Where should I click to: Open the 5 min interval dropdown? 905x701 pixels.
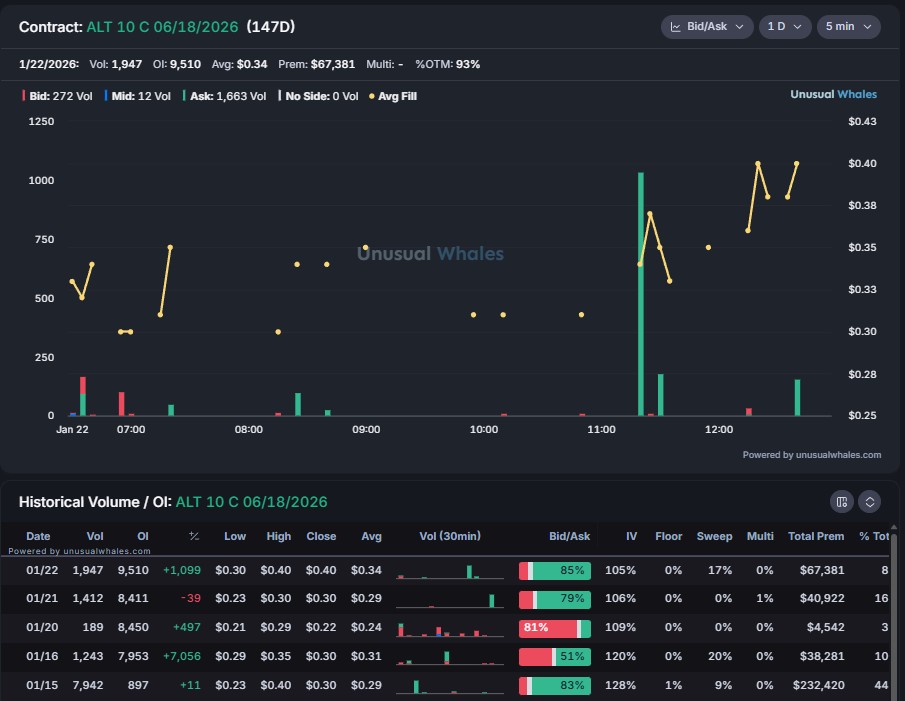848,27
